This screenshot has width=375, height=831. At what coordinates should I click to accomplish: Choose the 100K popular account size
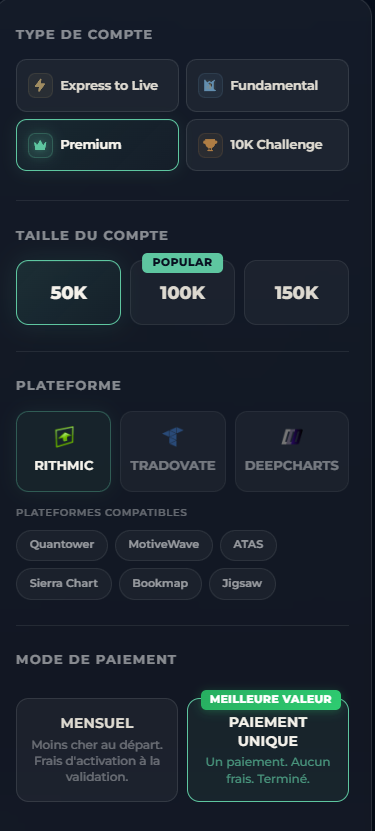coord(182,293)
